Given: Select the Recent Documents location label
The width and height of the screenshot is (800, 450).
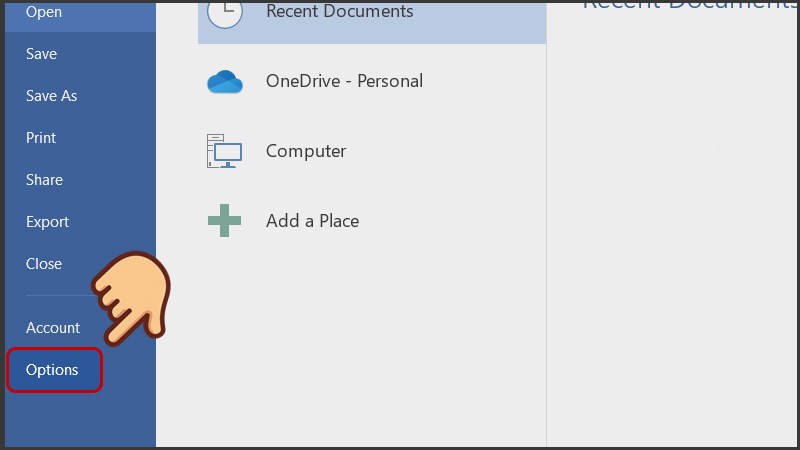Looking at the screenshot, I should tap(339, 12).
